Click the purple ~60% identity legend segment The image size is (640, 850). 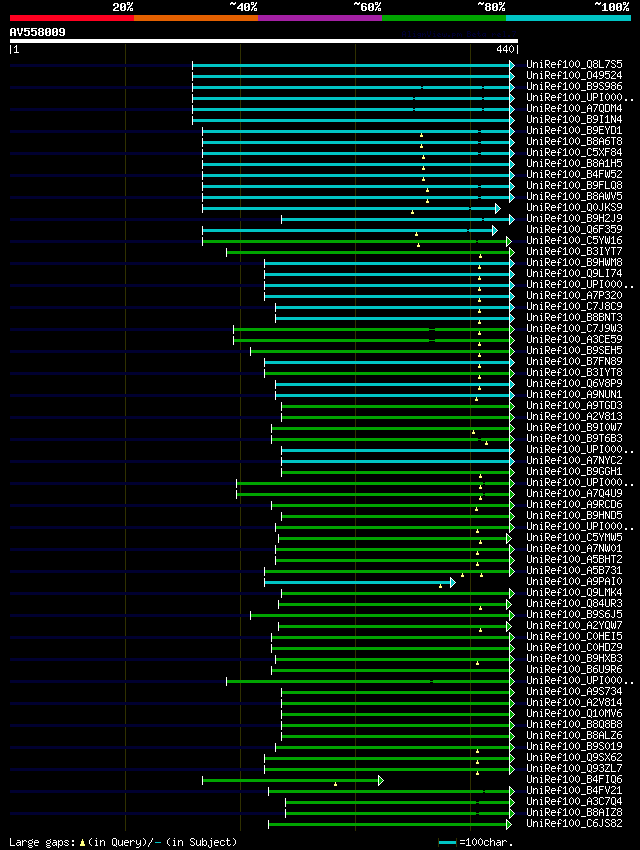pyautogui.click(x=320, y=18)
